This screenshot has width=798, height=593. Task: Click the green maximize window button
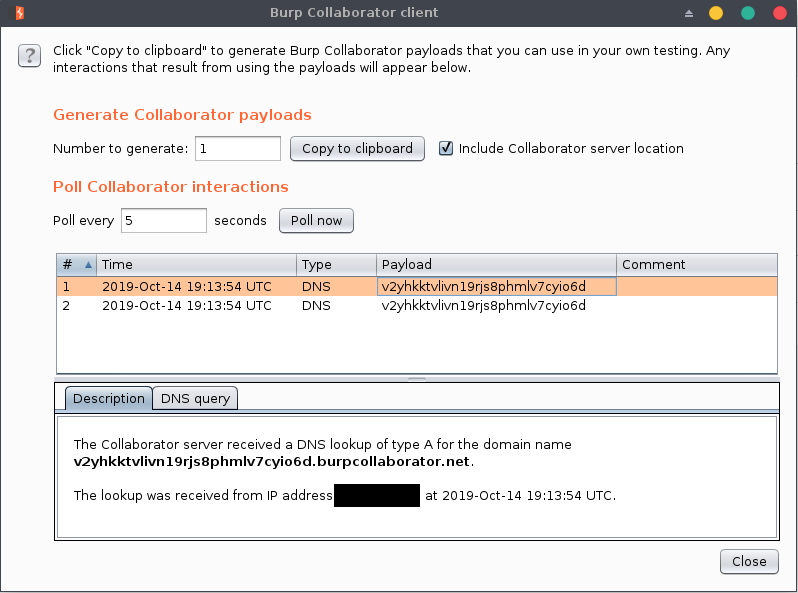click(748, 13)
